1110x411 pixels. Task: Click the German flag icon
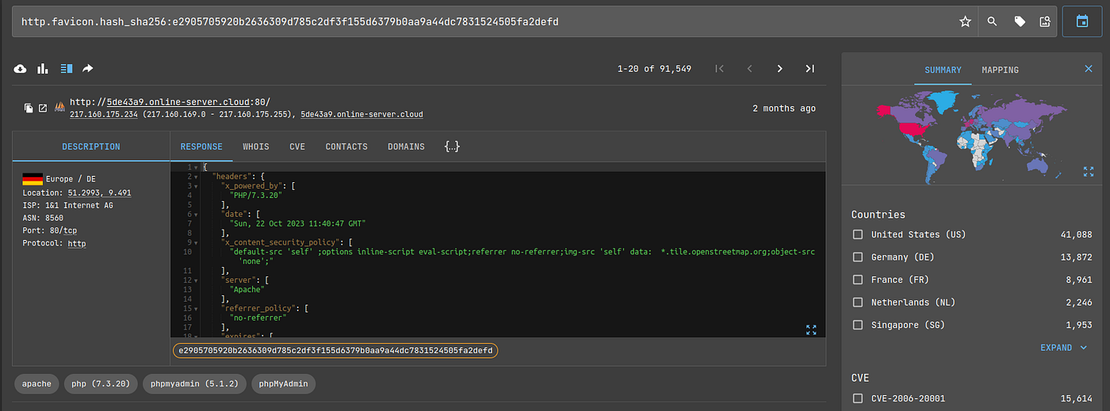[x=33, y=179]
